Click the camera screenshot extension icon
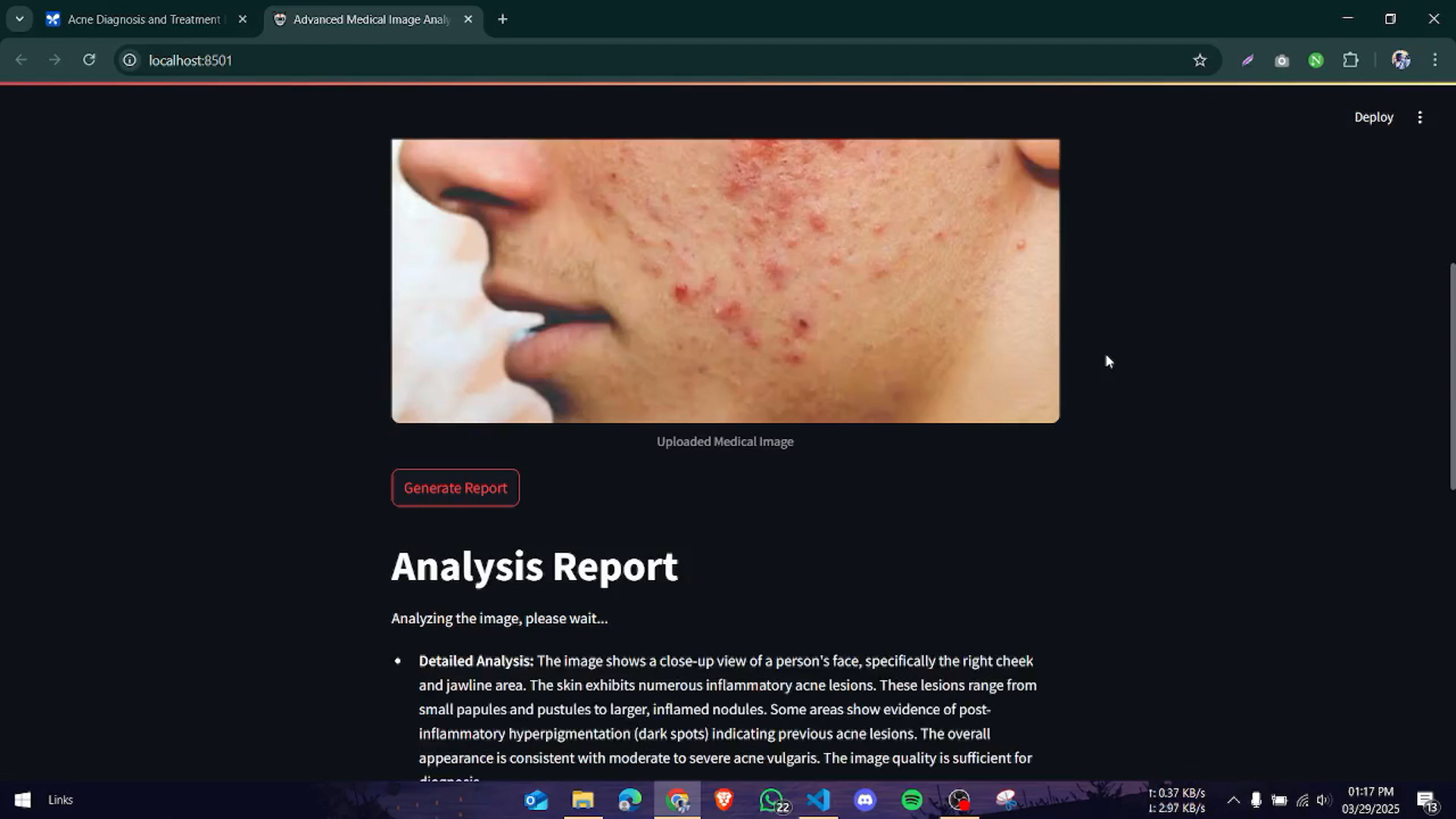This screenshot has width=1456, height=819. coord(1282,61)
